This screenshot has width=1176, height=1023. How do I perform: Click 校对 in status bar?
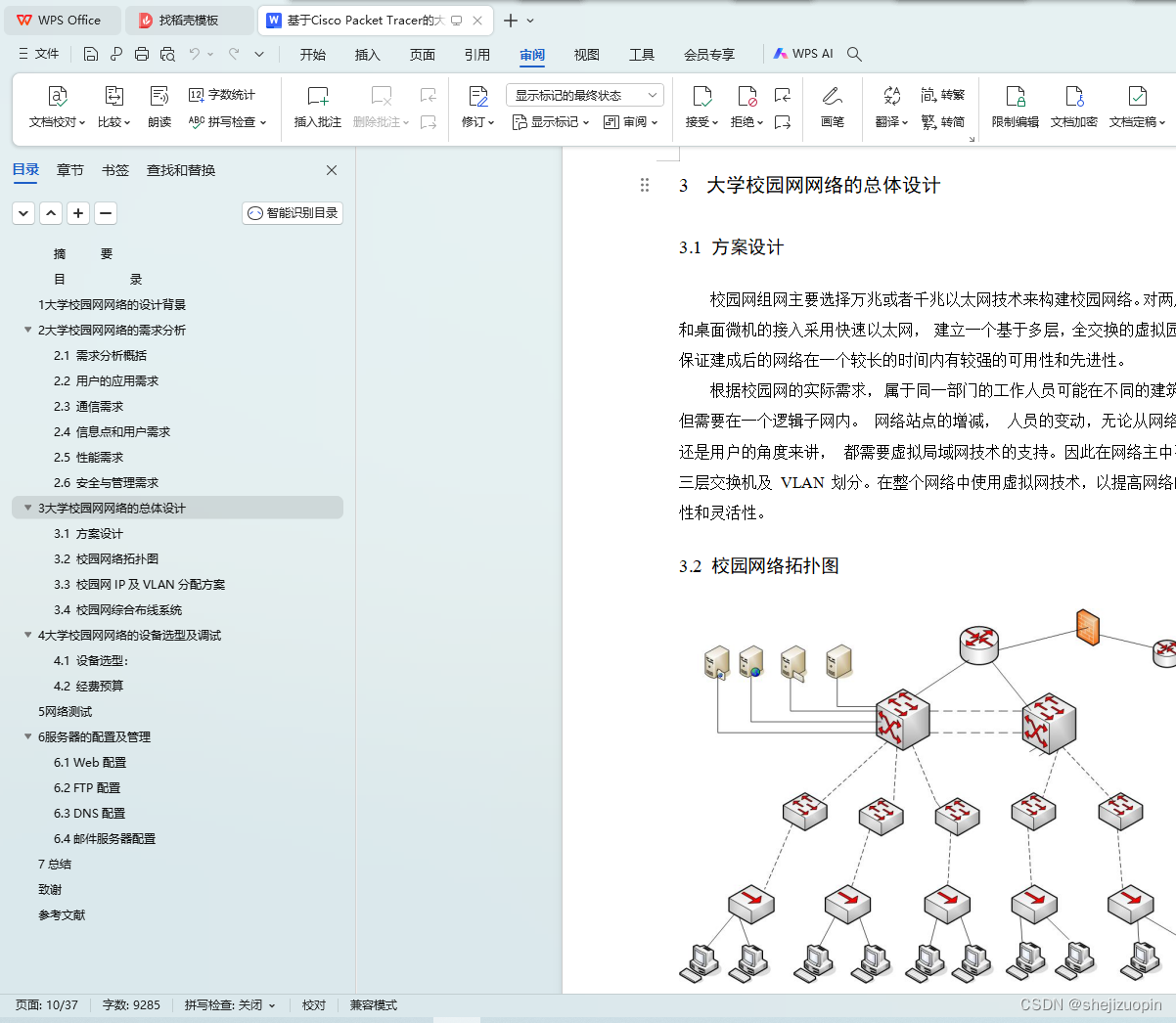pos(314,1005)
